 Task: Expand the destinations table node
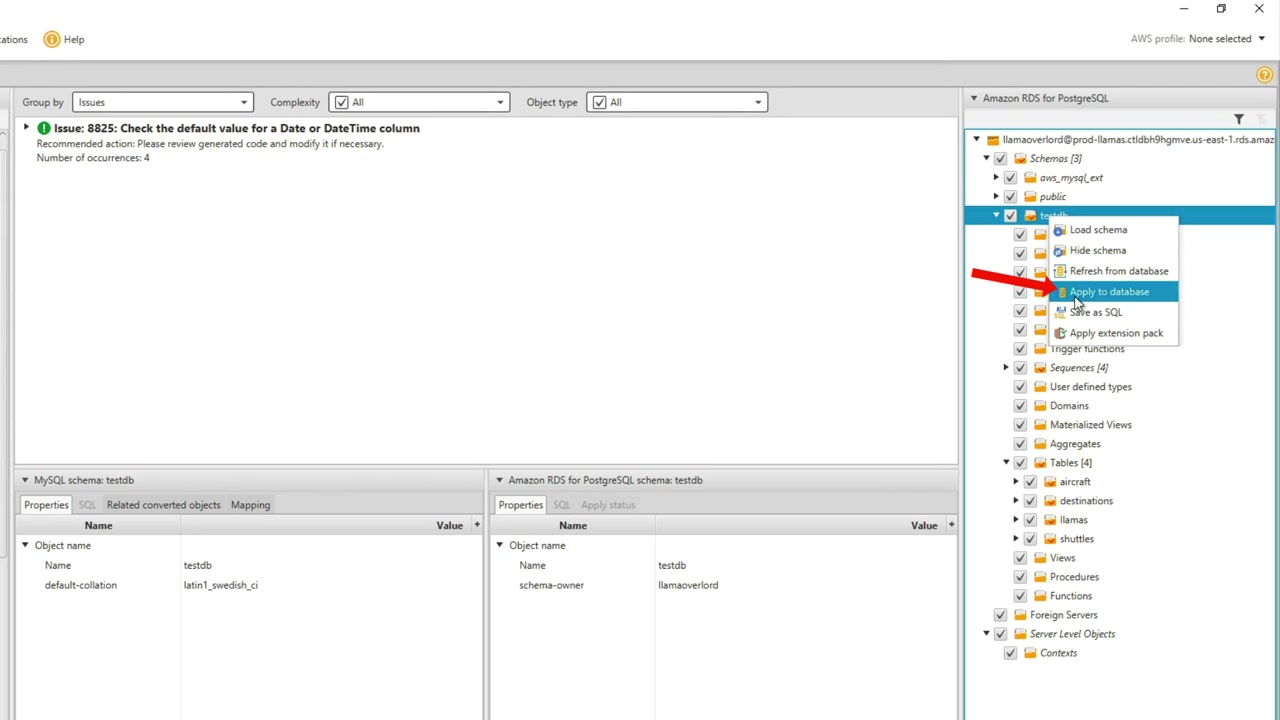coord(1016,501)
